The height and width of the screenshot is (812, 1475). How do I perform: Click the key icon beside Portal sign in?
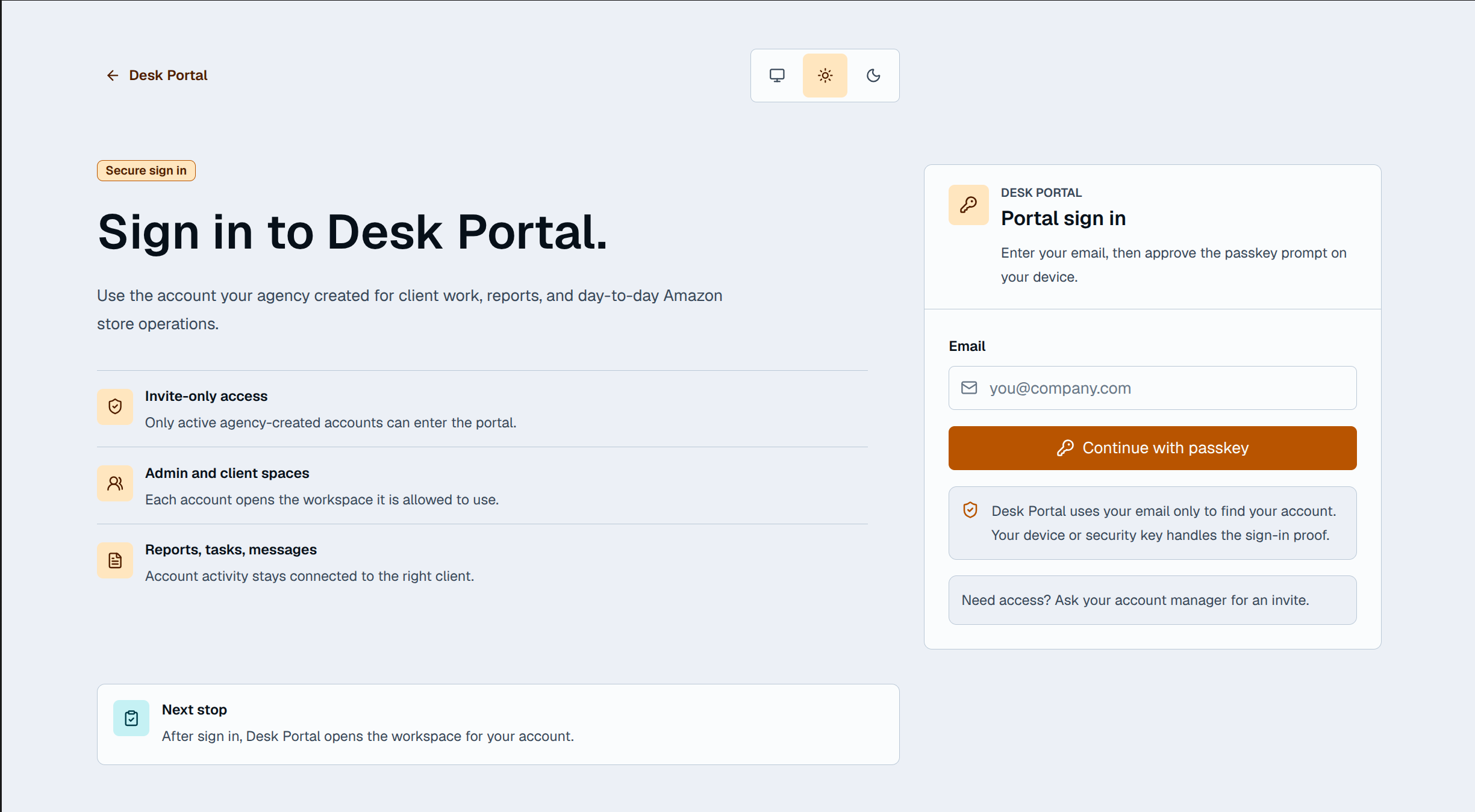pyautogui.click(x=968, y=205)
